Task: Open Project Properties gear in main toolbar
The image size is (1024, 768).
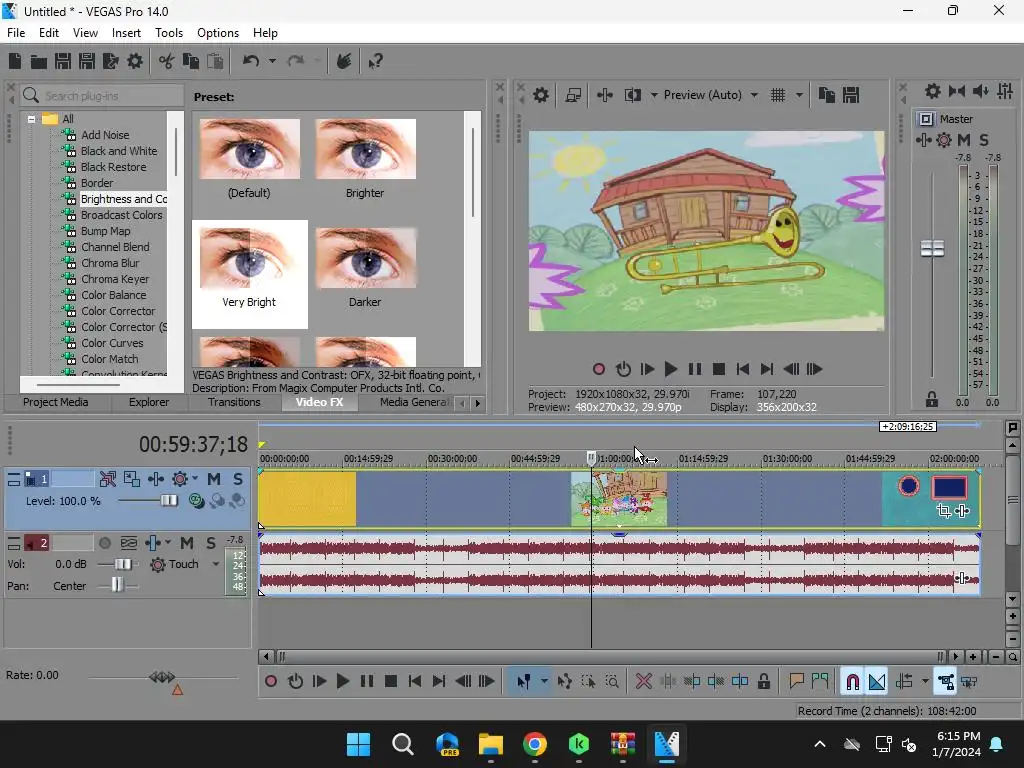Action: pyautogui.click(x=135, y=61)
